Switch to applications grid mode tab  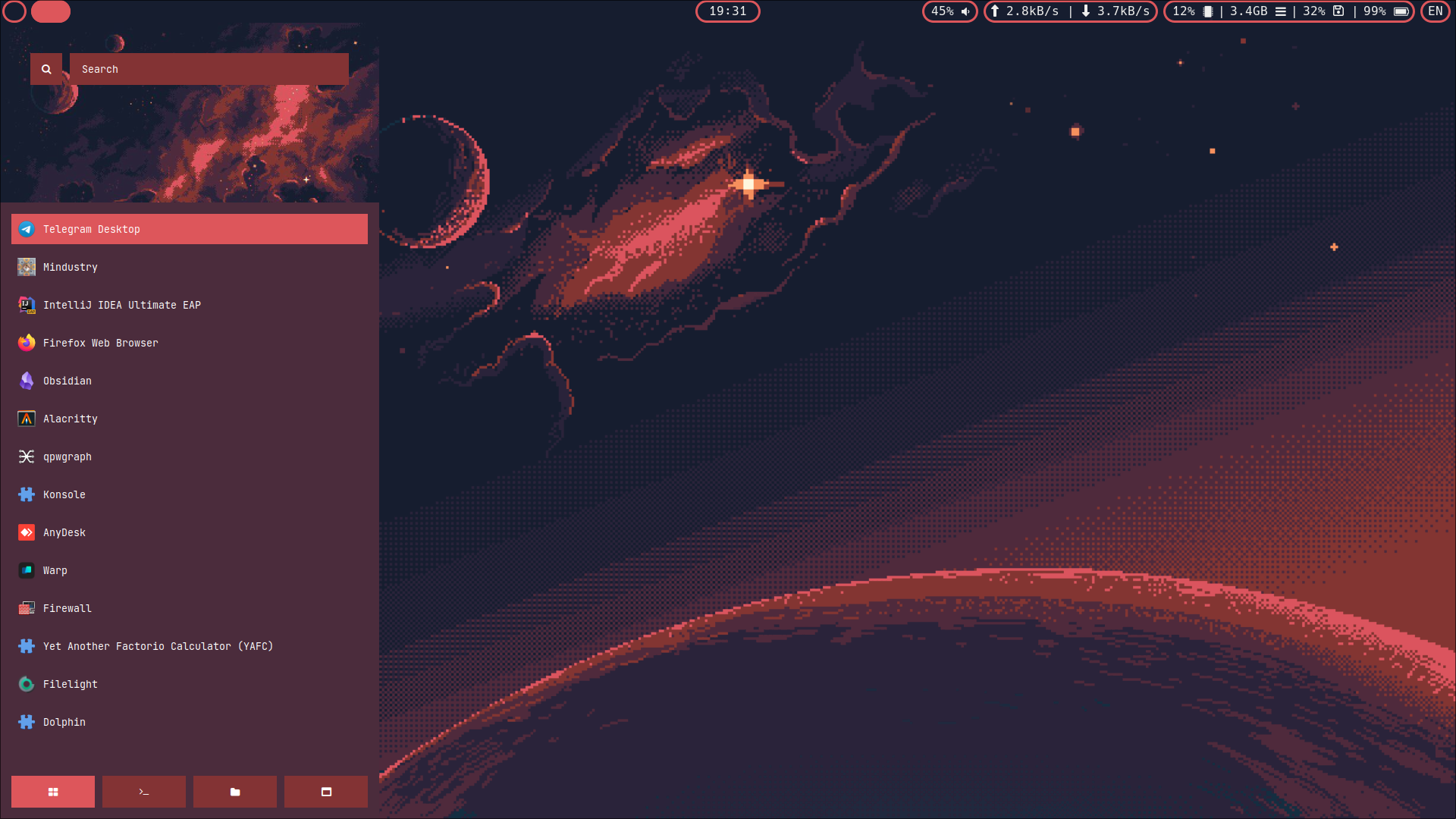(53, 792)
